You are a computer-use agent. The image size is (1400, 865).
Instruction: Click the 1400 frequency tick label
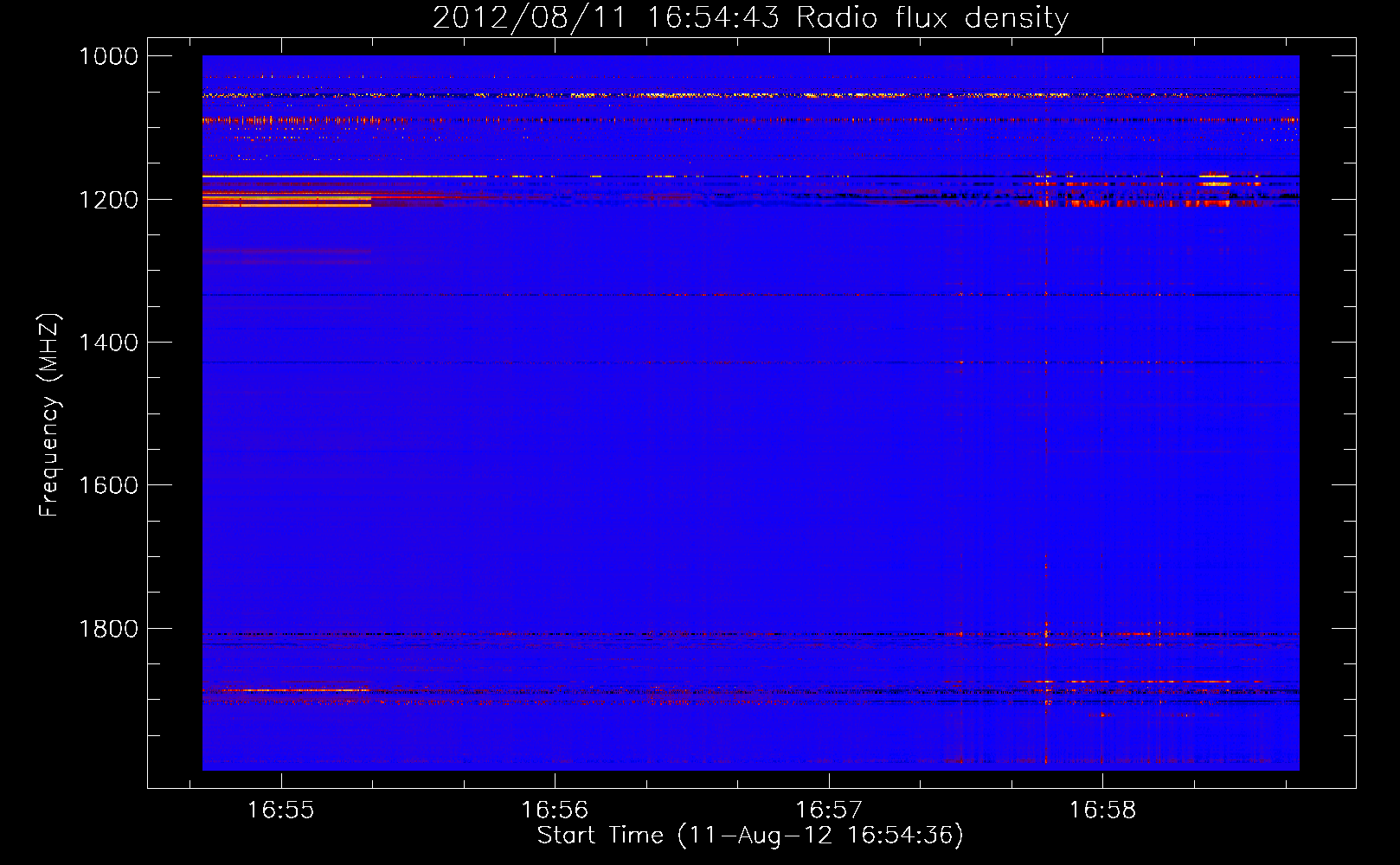(x=108, y=343)
